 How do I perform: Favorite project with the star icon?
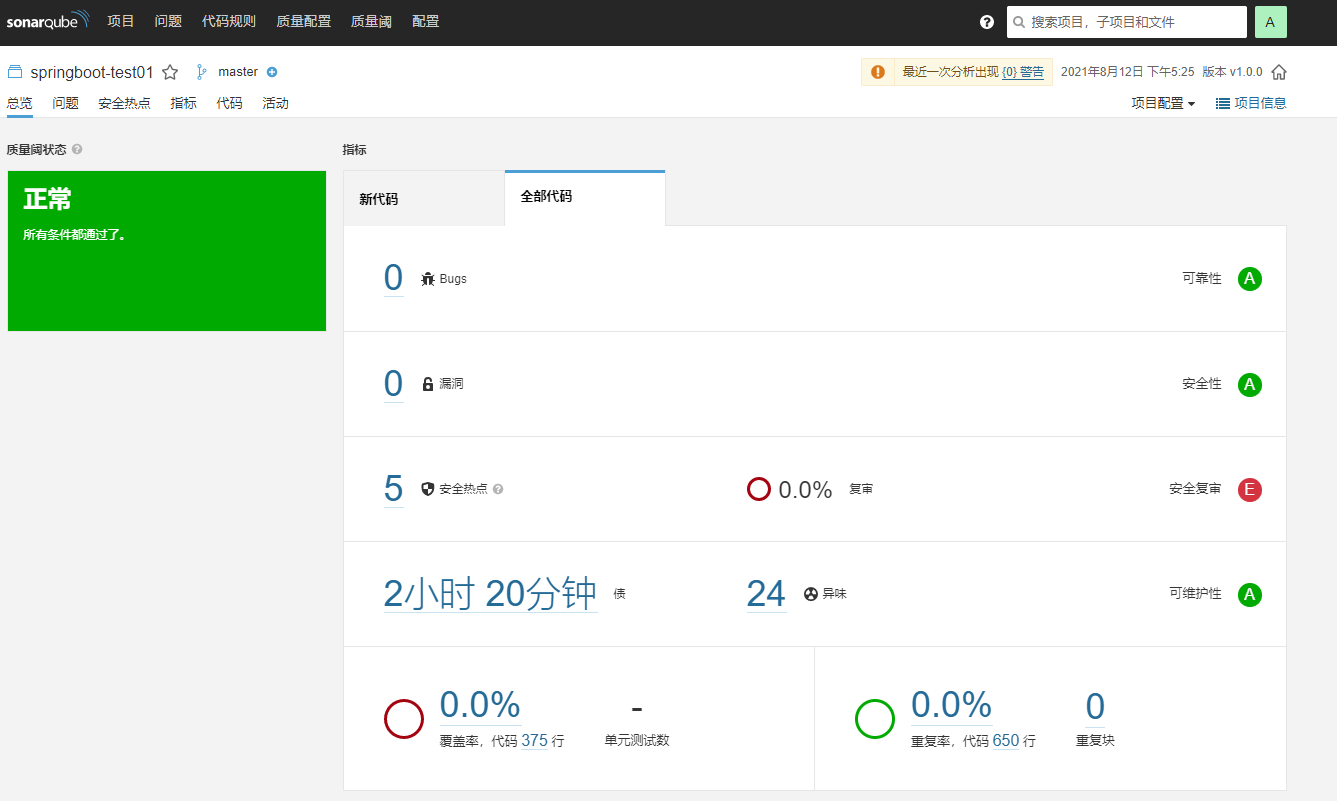click(170, 72)
